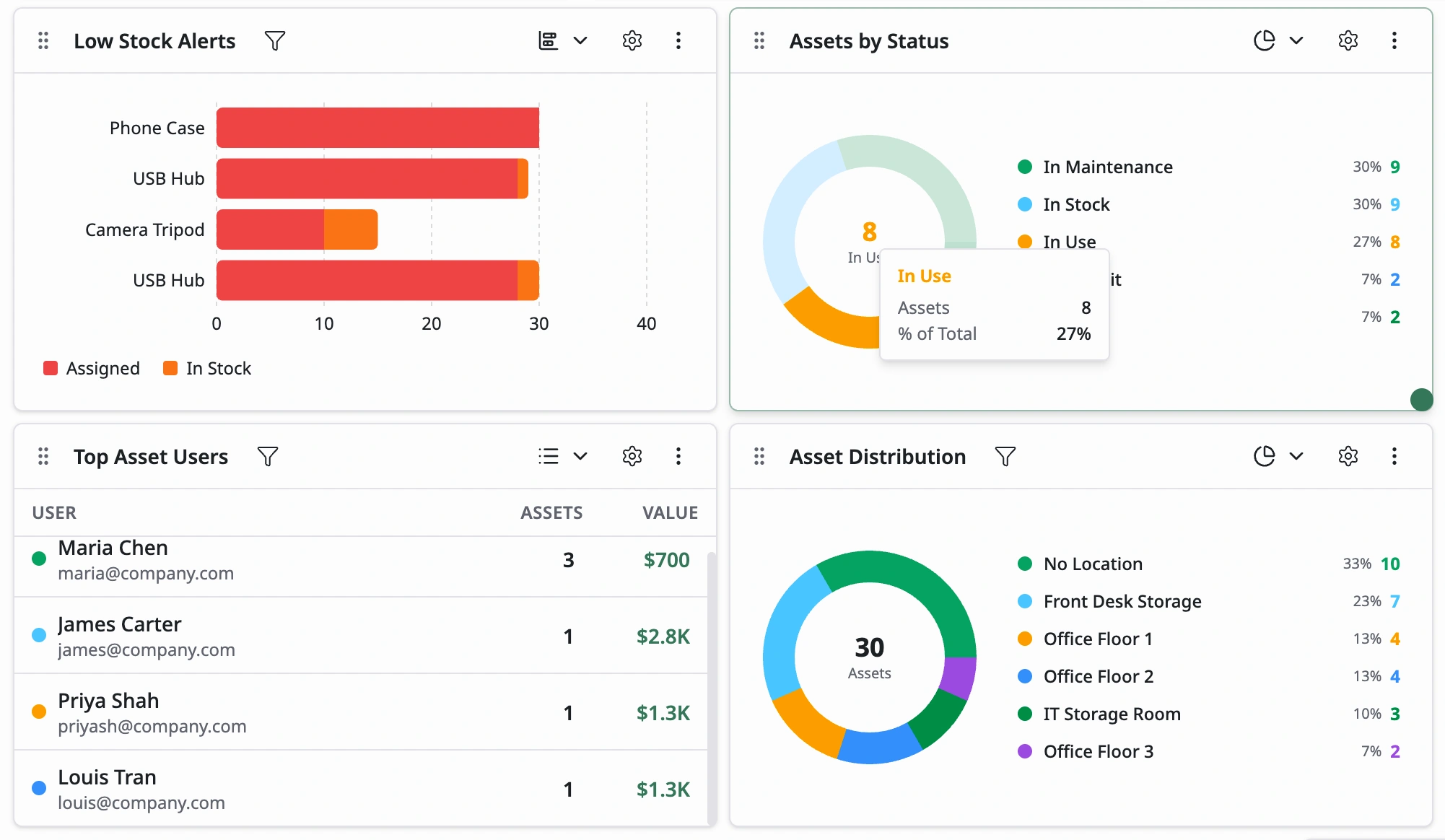Grab the drag handle of Low Stock Alerts
This screenshot has width=1445, height=840.
tap(43, 41)
